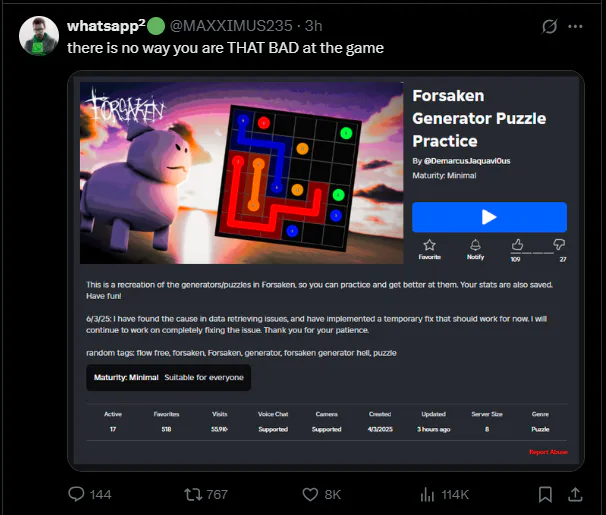Click the red Report Abuse link

548,452
